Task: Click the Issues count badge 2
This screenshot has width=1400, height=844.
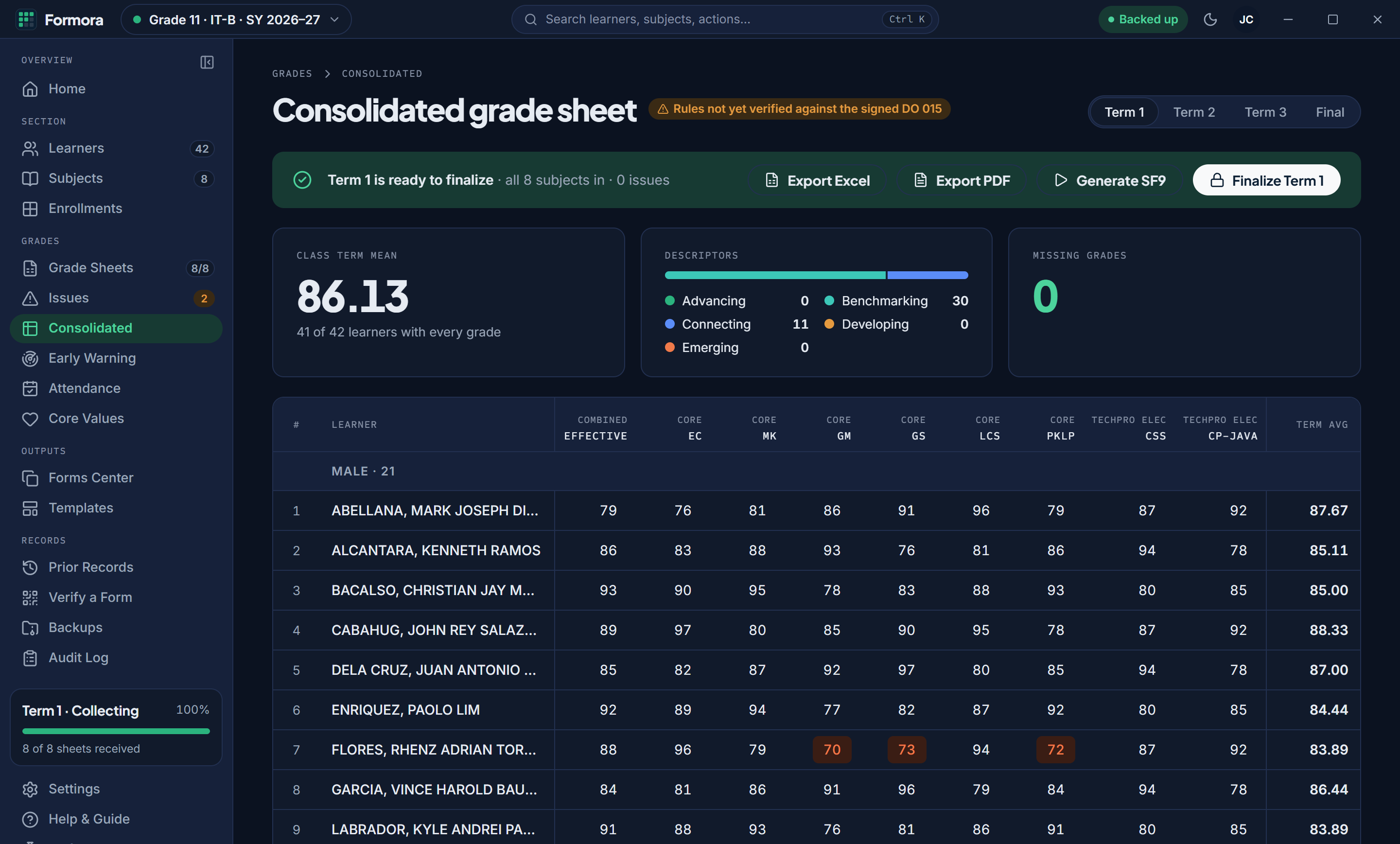Action: (204, 299)
